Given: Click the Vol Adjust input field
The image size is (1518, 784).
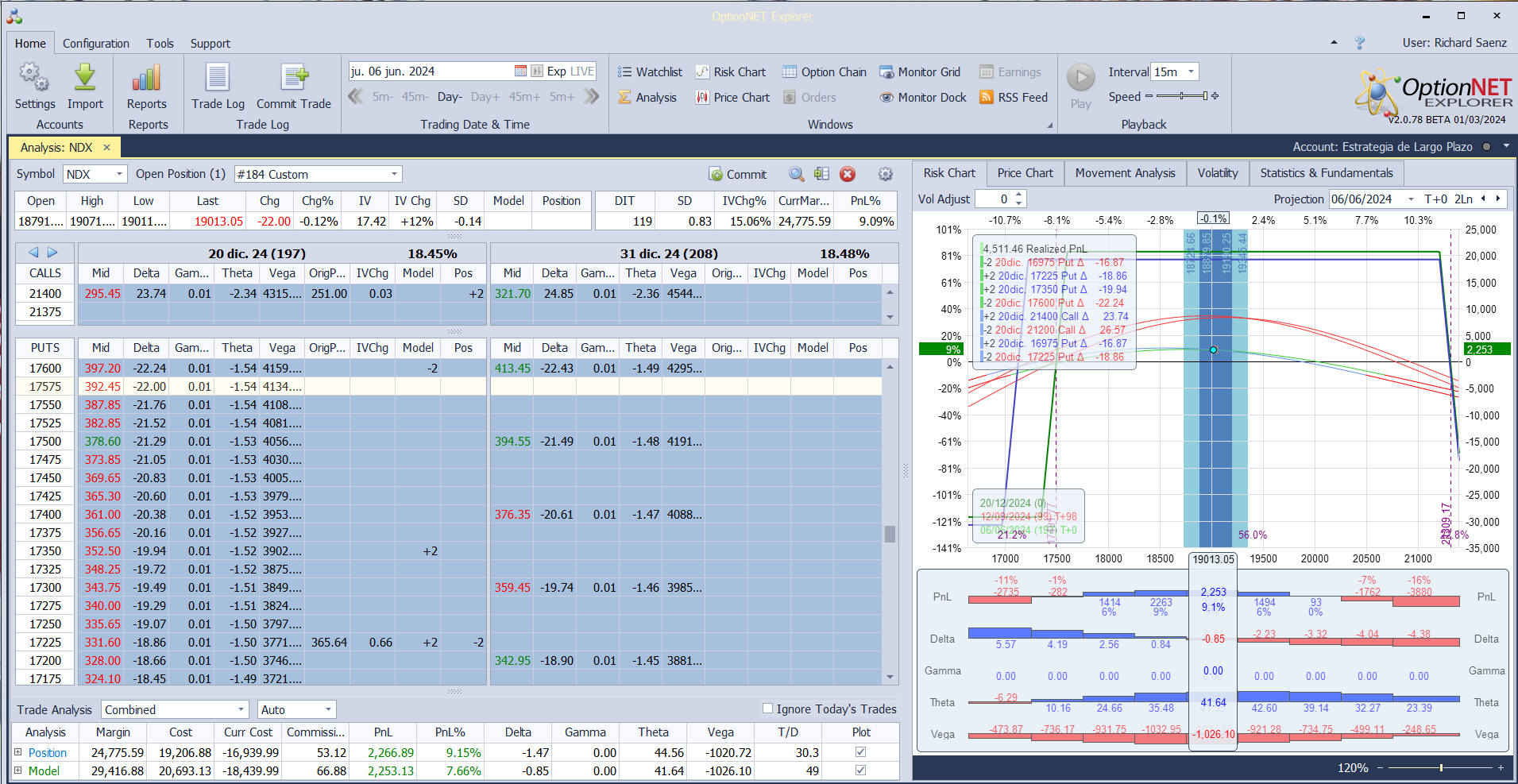Looking at the screenshot, I should 994,199.
